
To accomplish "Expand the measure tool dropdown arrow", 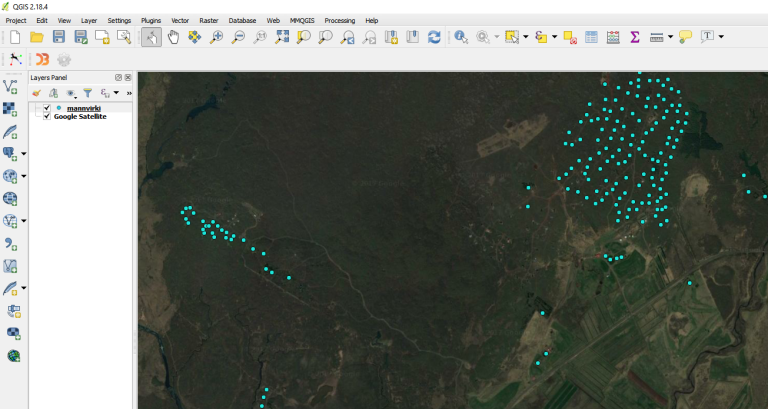I will pyautogui.click(x=669, y=37).
